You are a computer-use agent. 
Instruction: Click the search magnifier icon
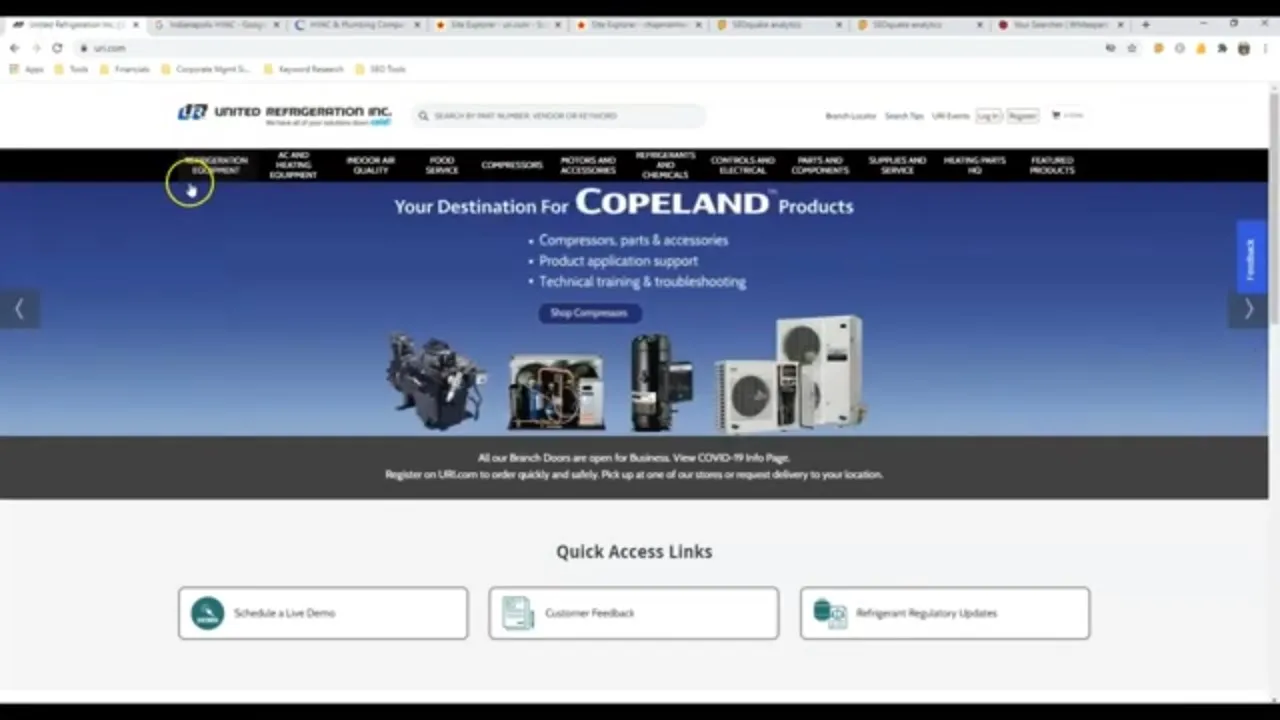point(423,116)
